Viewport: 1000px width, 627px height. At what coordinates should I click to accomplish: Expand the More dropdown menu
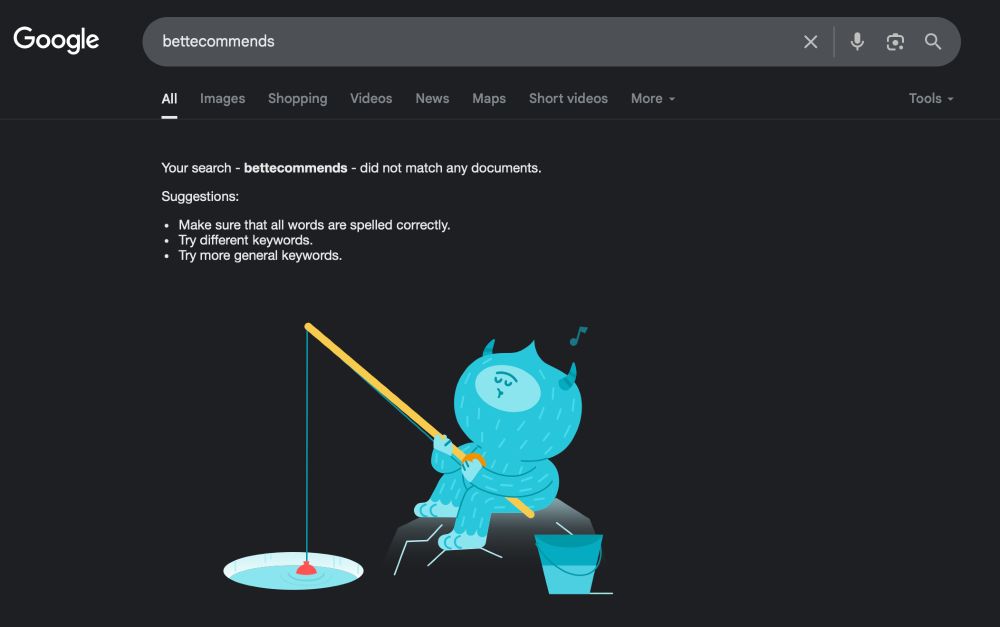[653, 99]
